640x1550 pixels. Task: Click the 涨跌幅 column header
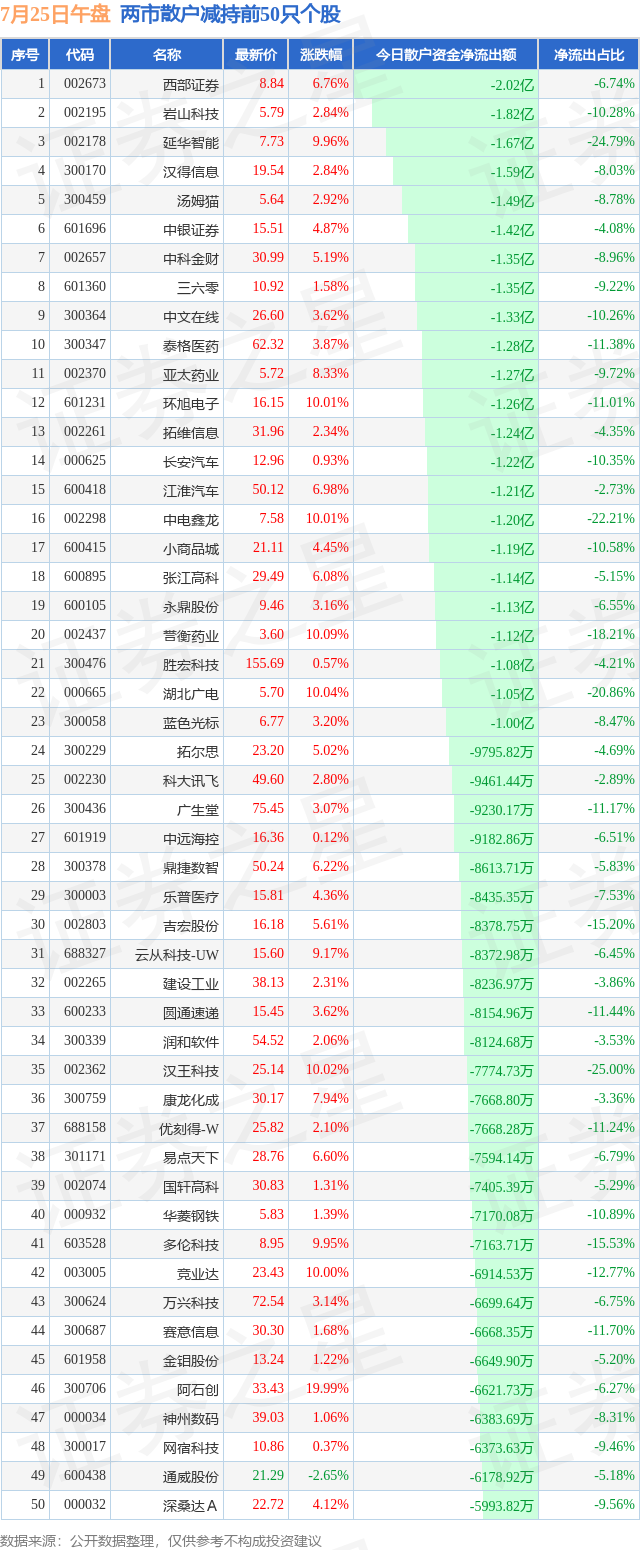320,55
